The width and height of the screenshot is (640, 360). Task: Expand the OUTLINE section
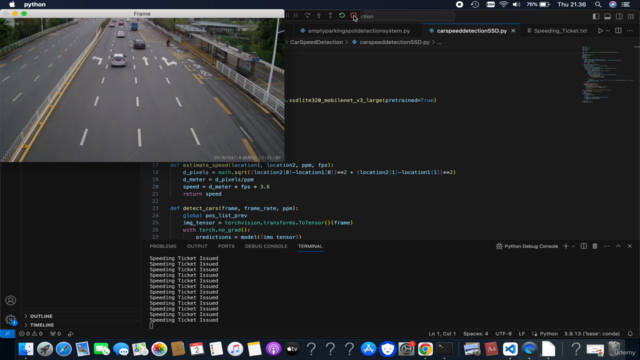(41, 316)
